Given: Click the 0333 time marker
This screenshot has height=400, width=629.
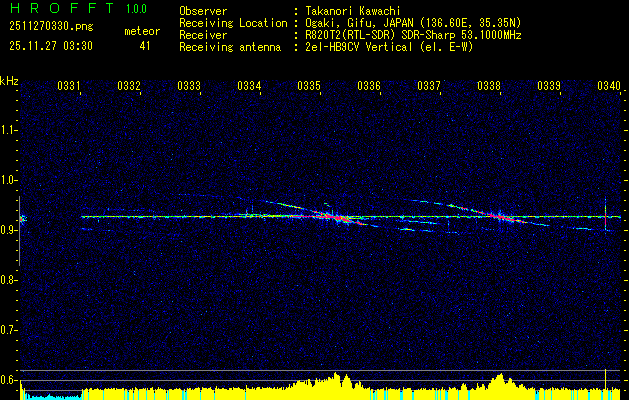Looking at the screenshot, I should (x=189, y=85).
